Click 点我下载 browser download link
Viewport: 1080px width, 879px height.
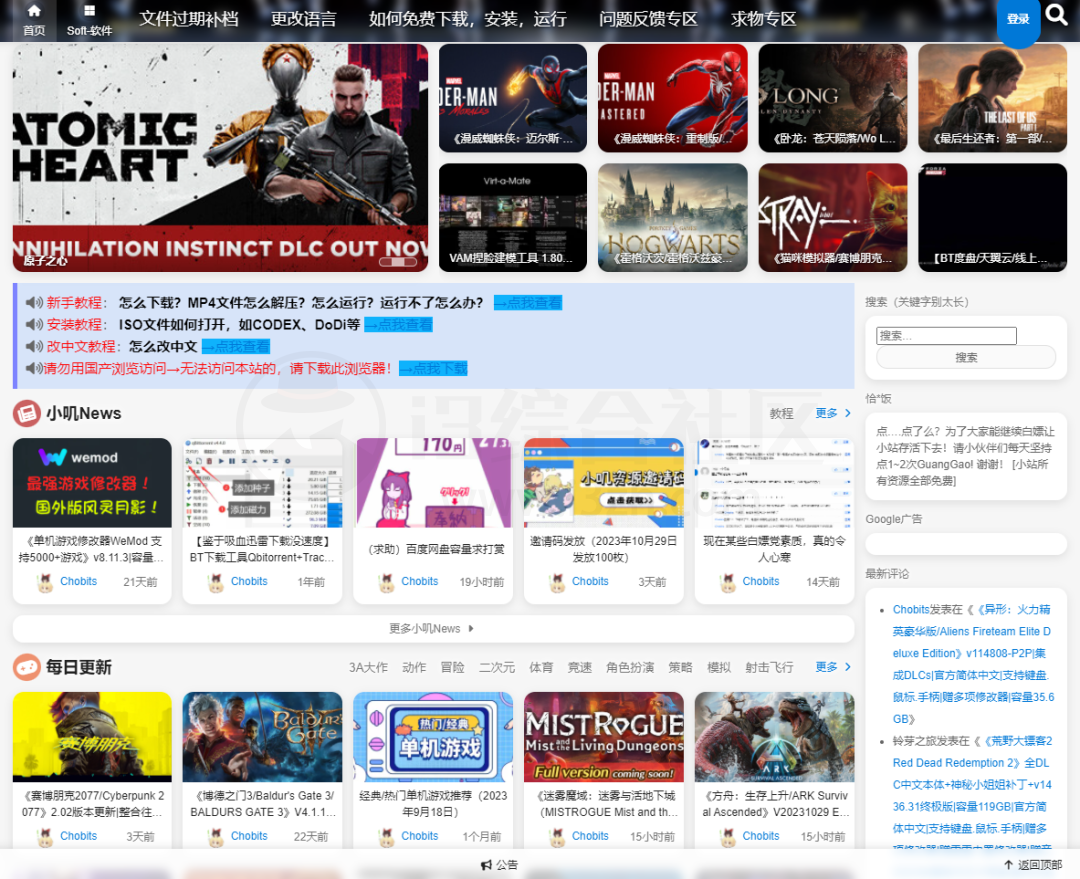(433, 369)
